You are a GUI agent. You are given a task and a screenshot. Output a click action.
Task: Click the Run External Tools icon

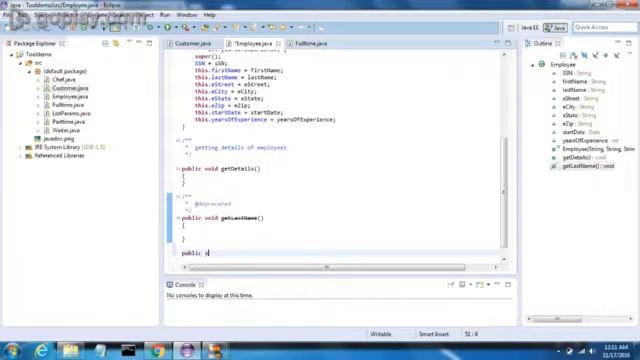(x=185, y=27)
